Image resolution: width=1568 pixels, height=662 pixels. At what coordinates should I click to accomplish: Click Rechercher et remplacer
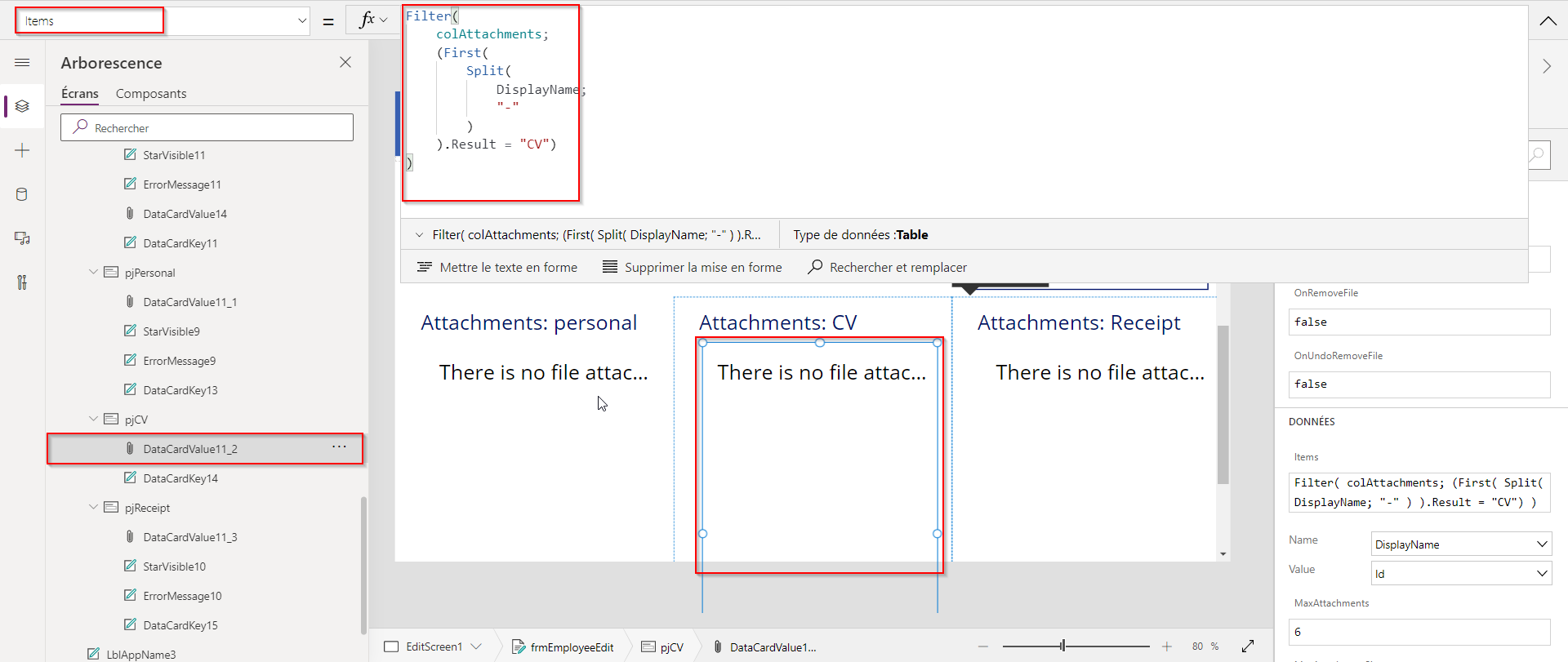coord(887,268)
